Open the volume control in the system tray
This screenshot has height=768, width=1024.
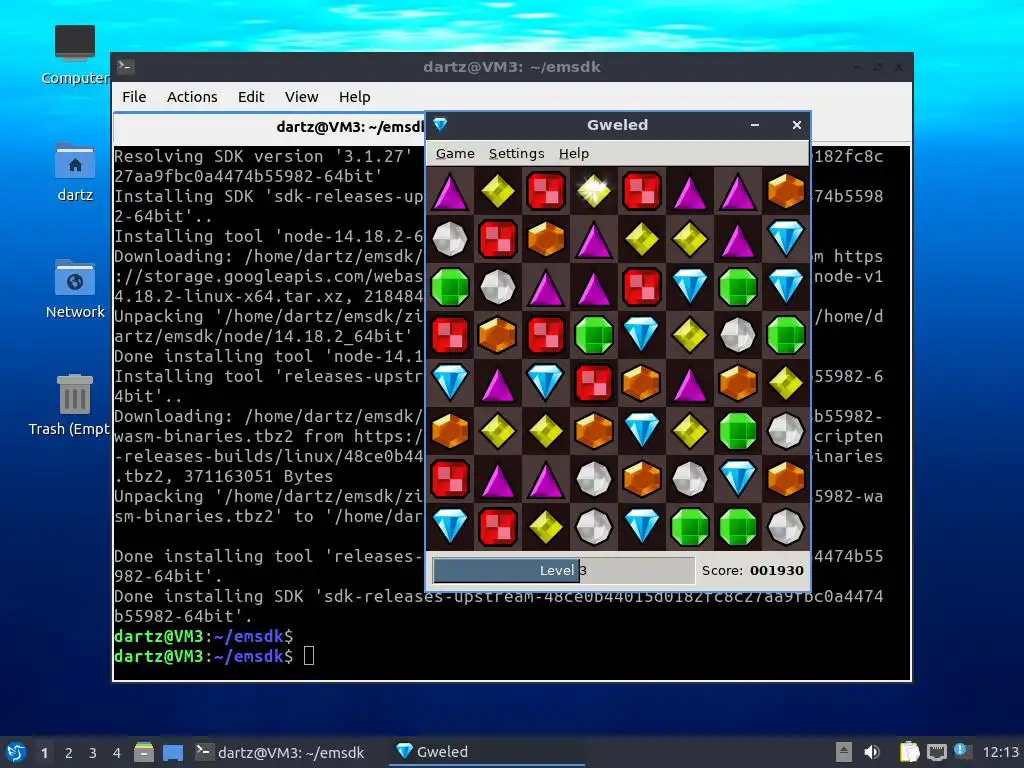point(872,752)
